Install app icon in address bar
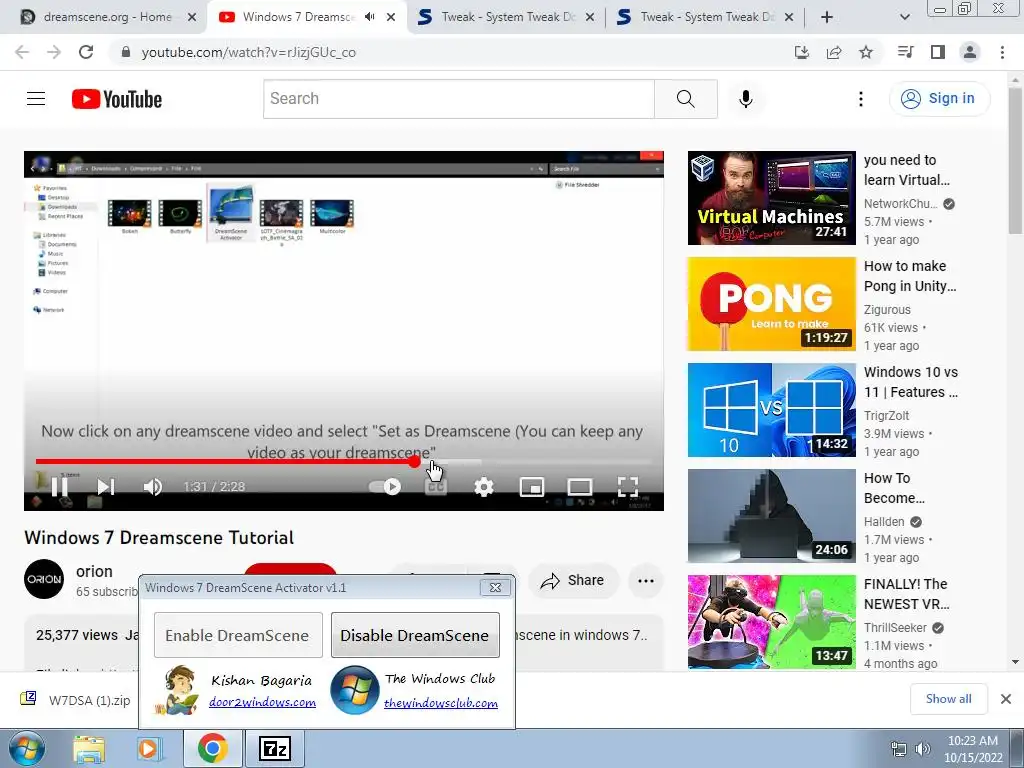This screenshot has width=1024, height=768. pyautogui.click(x=801, y=52)
